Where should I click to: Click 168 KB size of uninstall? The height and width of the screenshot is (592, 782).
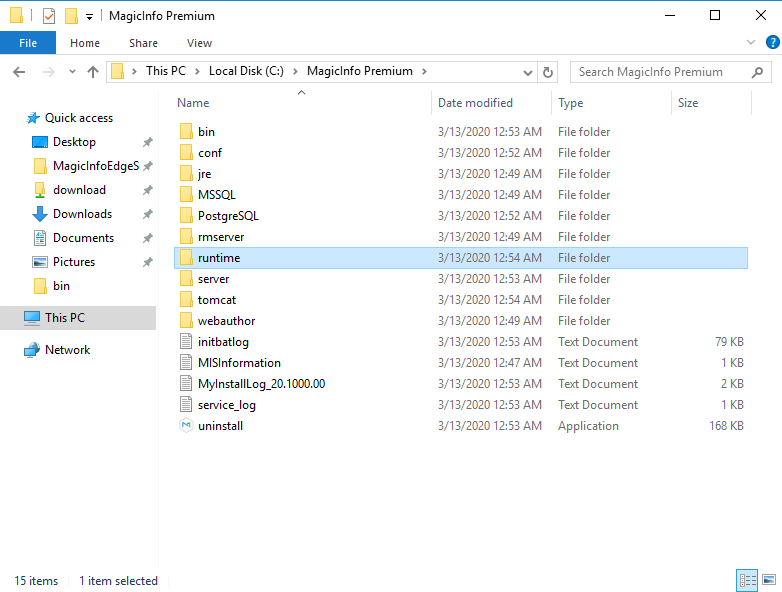pyautogui.click(x=726, y=426)
